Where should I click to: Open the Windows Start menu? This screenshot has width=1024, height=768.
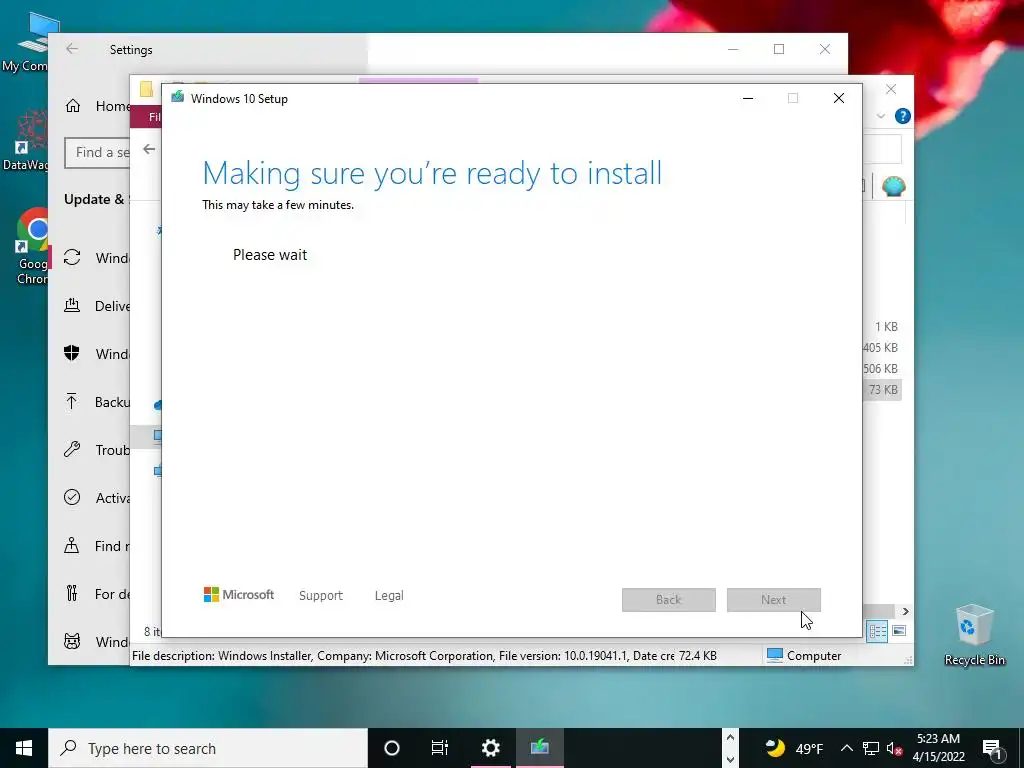(x=24, y=748)
